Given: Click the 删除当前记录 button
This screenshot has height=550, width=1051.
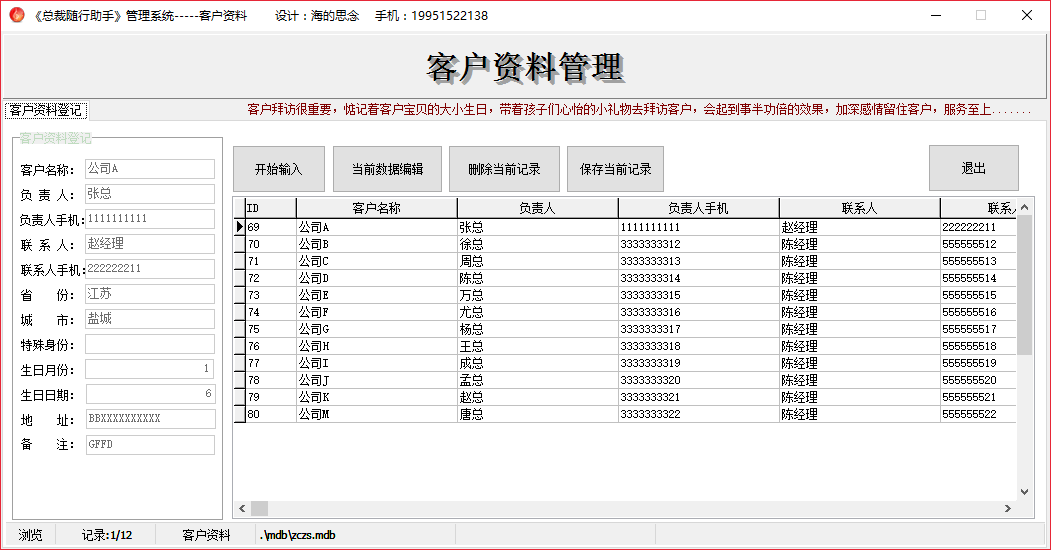Looking at the screenshot, I should [x=504, y=169].
